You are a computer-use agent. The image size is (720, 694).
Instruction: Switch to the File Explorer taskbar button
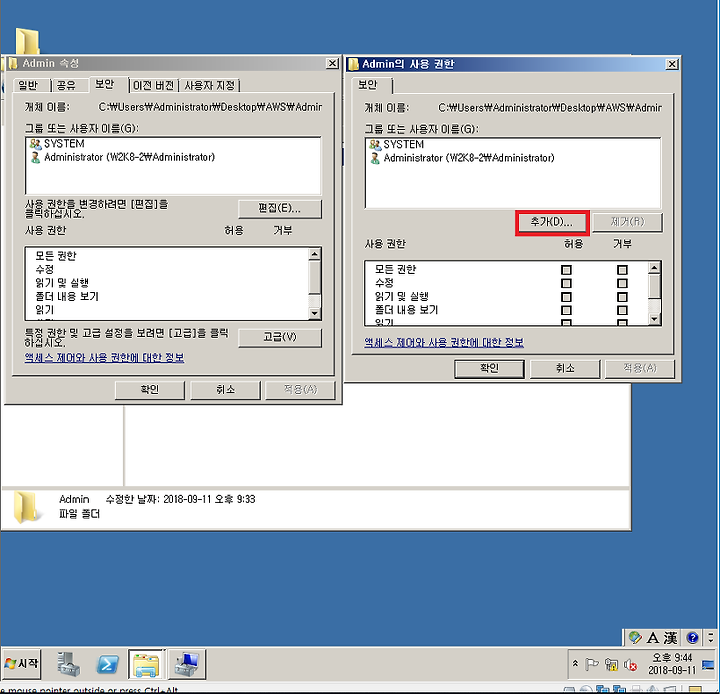coord(146,664)
